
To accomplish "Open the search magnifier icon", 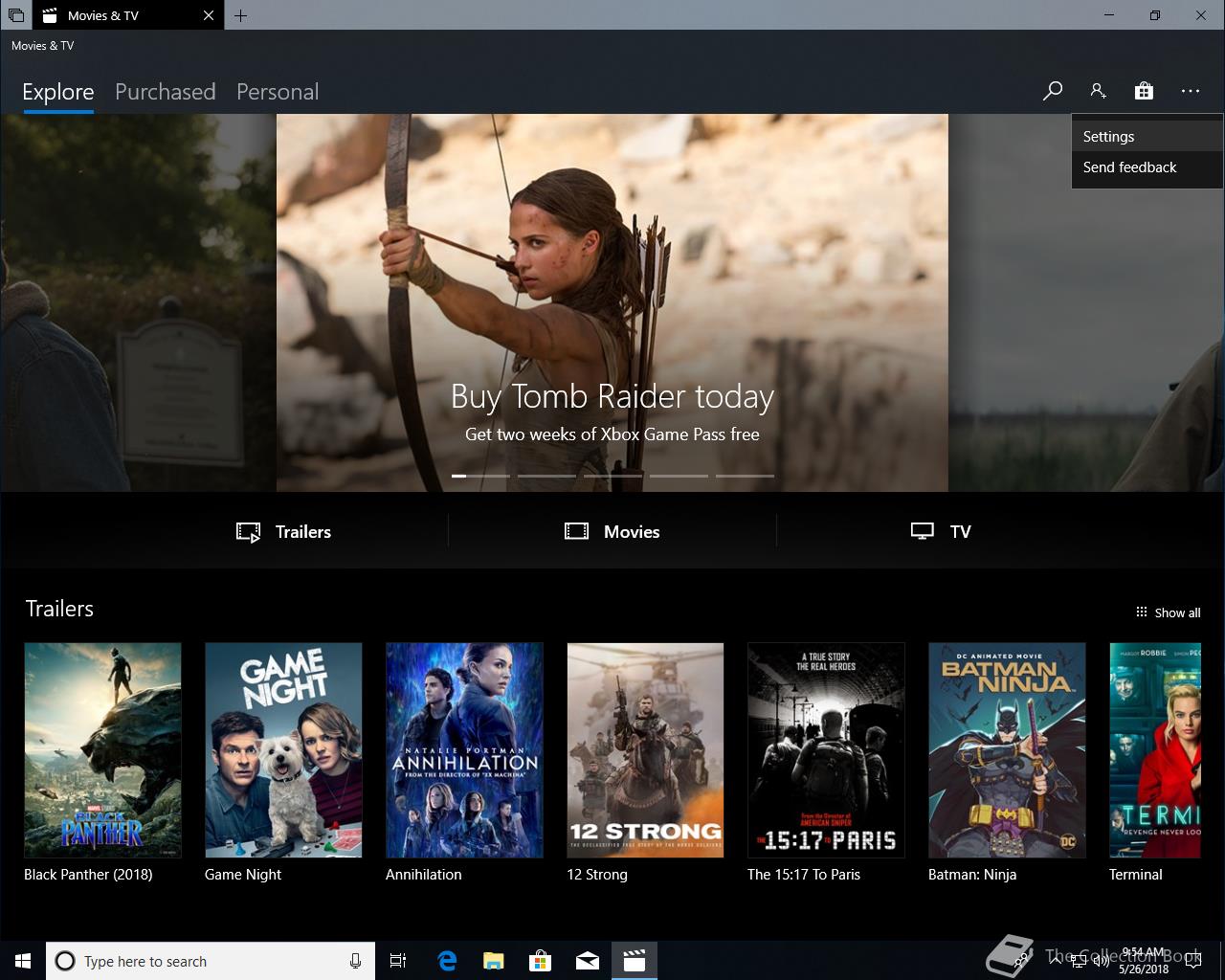I will 1053,91.
